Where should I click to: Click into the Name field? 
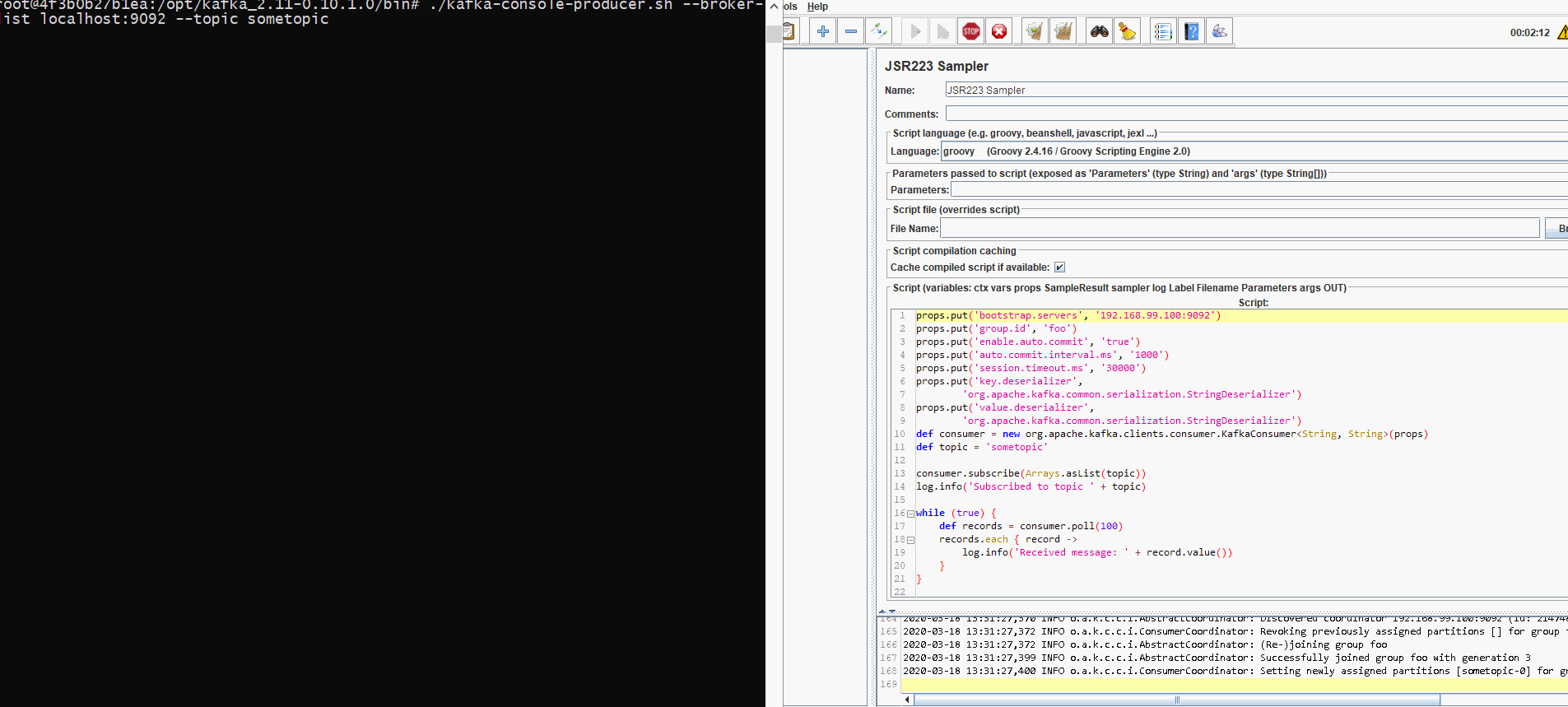(x=1256, y=90)
